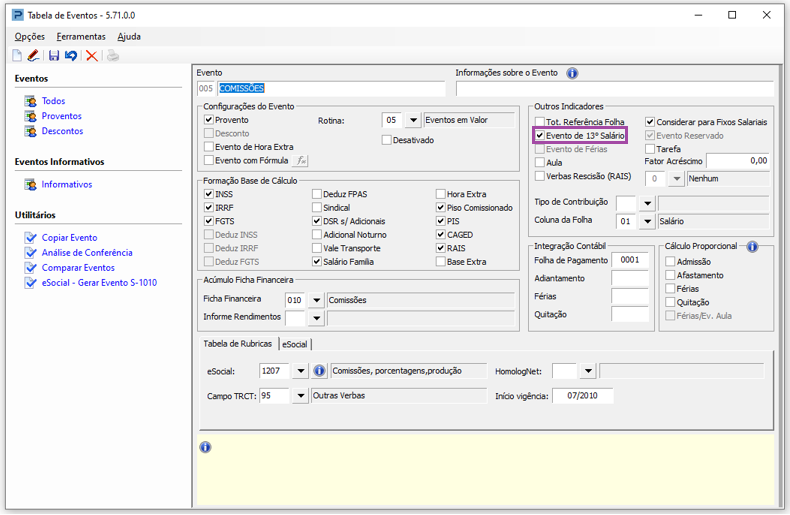Click the red X delete icon
Screen dimensions: 790x515
click(x=92, y=56)
